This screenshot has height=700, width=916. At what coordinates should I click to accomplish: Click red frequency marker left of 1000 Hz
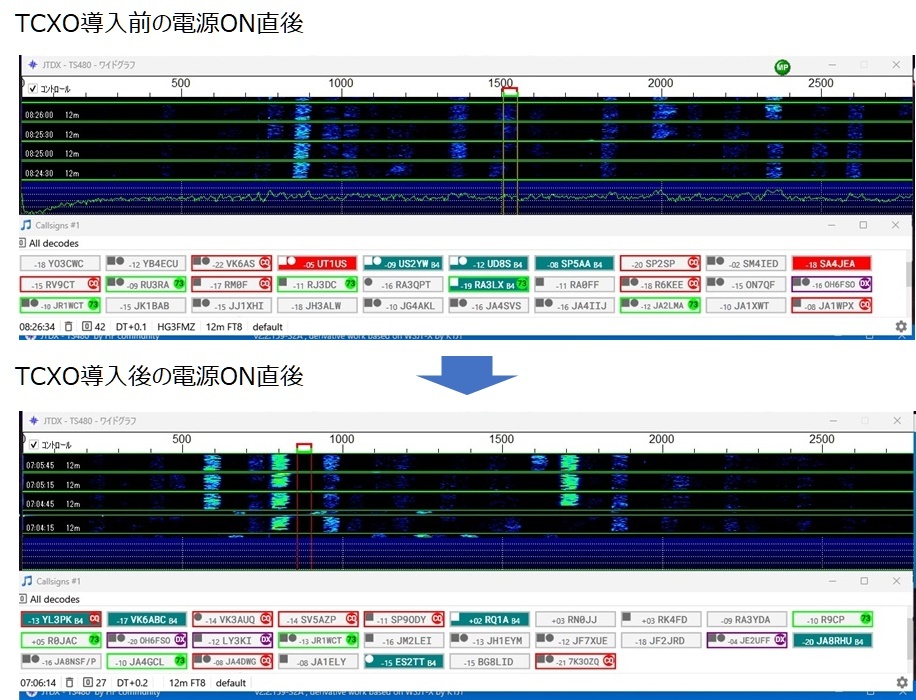pyautogui.click(x=304, y=447)
